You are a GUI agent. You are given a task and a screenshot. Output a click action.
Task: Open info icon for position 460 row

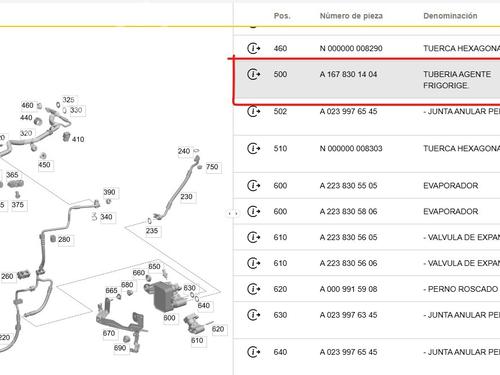pyautogui.click(x=254, y=48)
